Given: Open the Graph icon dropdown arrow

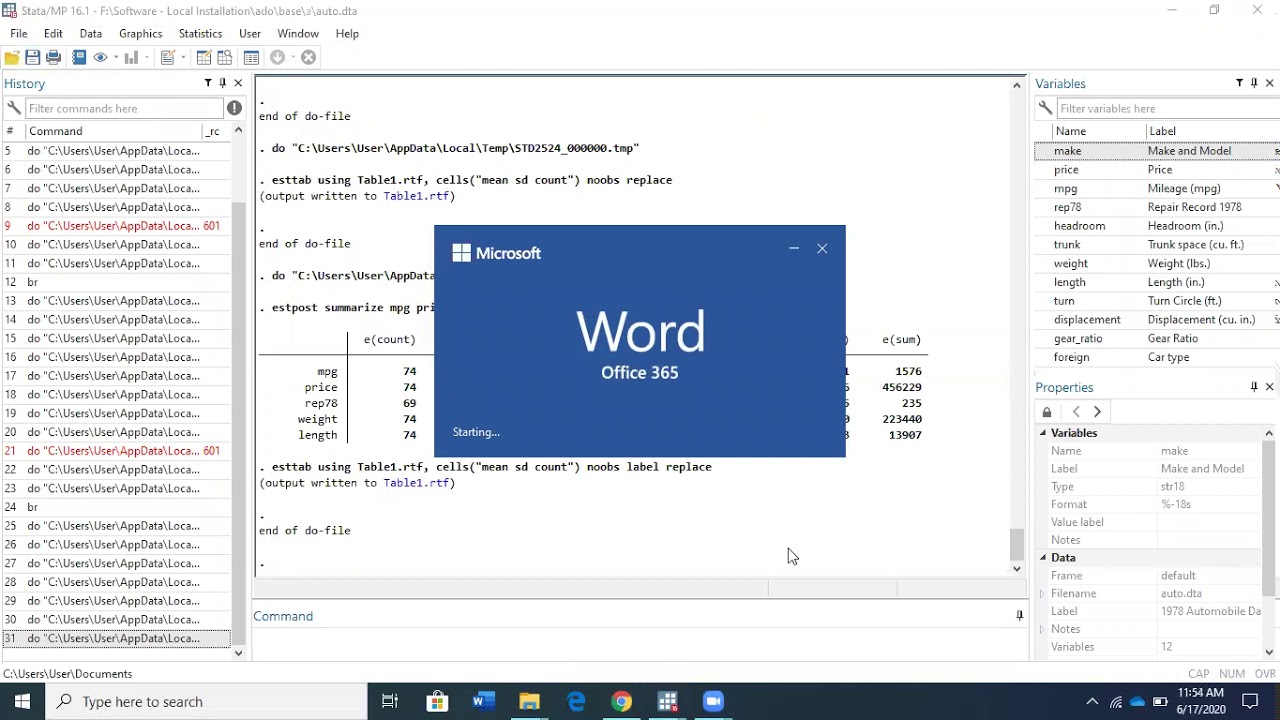Looking at the screenshot, I should point(146,58).
